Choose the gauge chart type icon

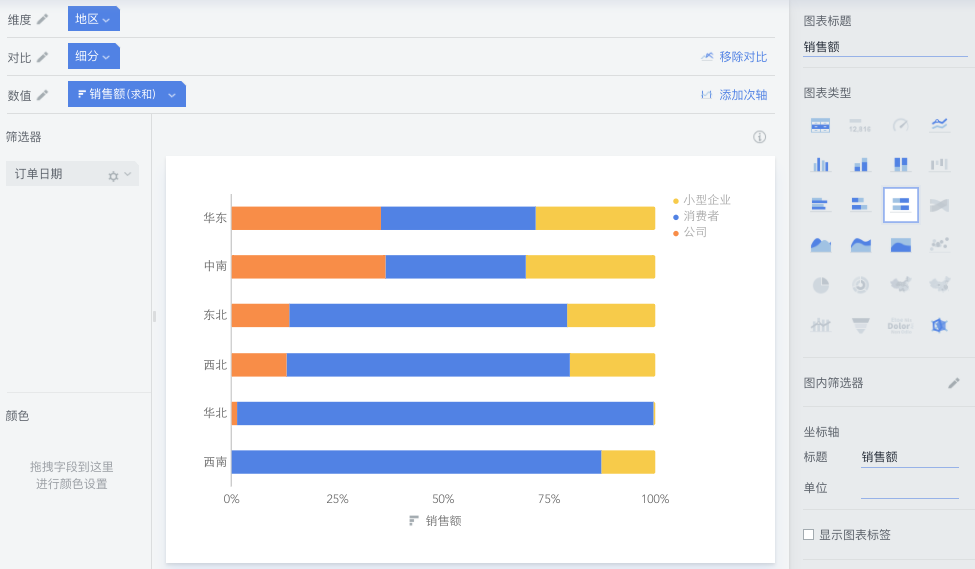[900, 126]
